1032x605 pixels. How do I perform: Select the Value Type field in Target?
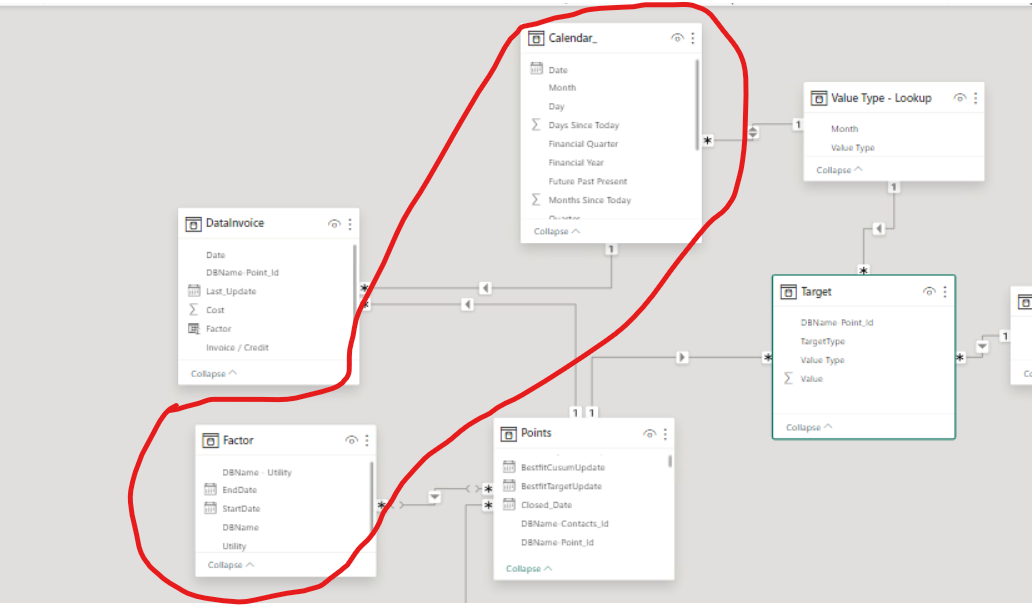pos(822,360)
